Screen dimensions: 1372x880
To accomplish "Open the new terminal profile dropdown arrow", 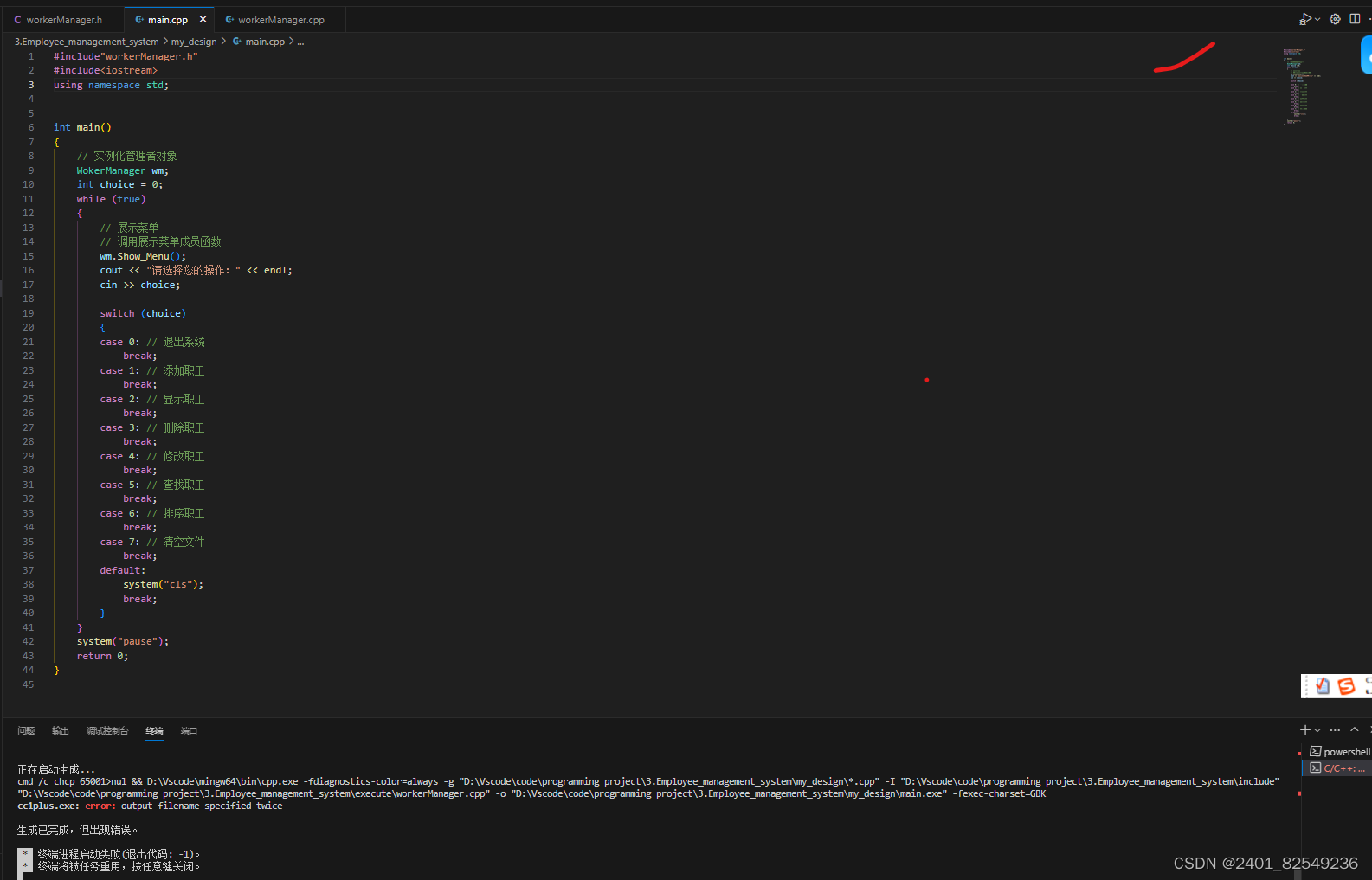I will tap(1317, 730).
